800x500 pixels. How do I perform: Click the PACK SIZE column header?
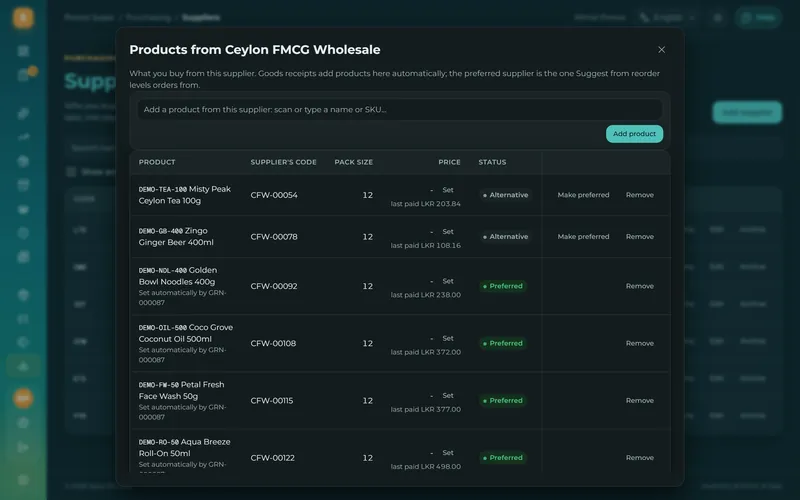[354, 162]
